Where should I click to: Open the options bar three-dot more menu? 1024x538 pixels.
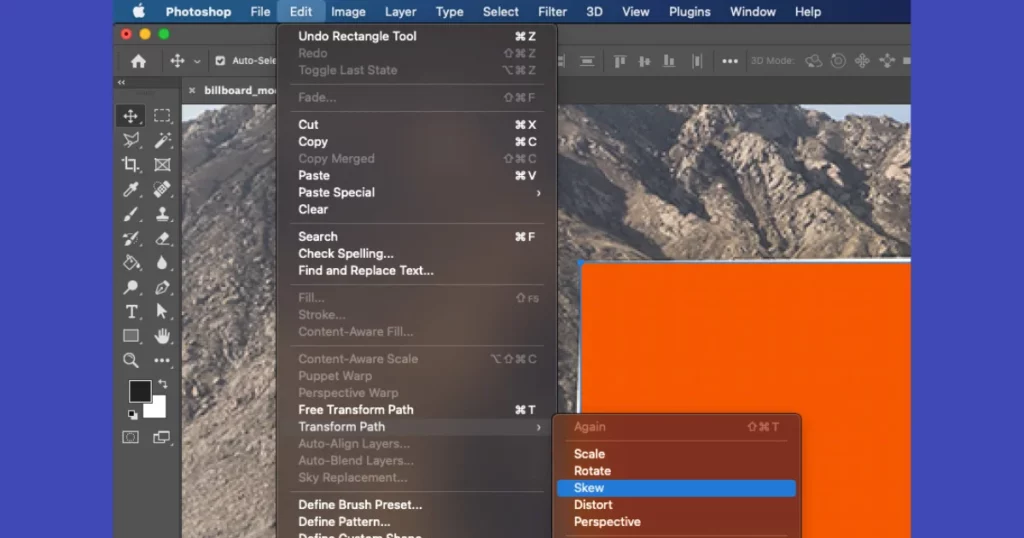pyautogui.click(x=729, y=61)
